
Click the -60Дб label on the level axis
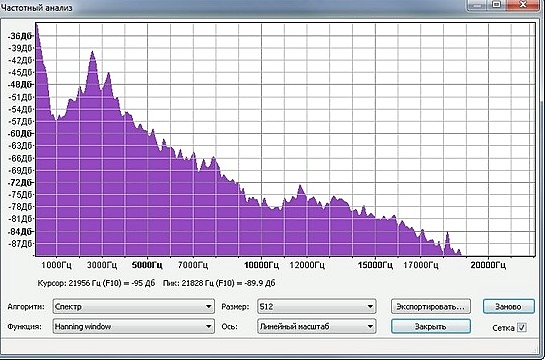21,134
